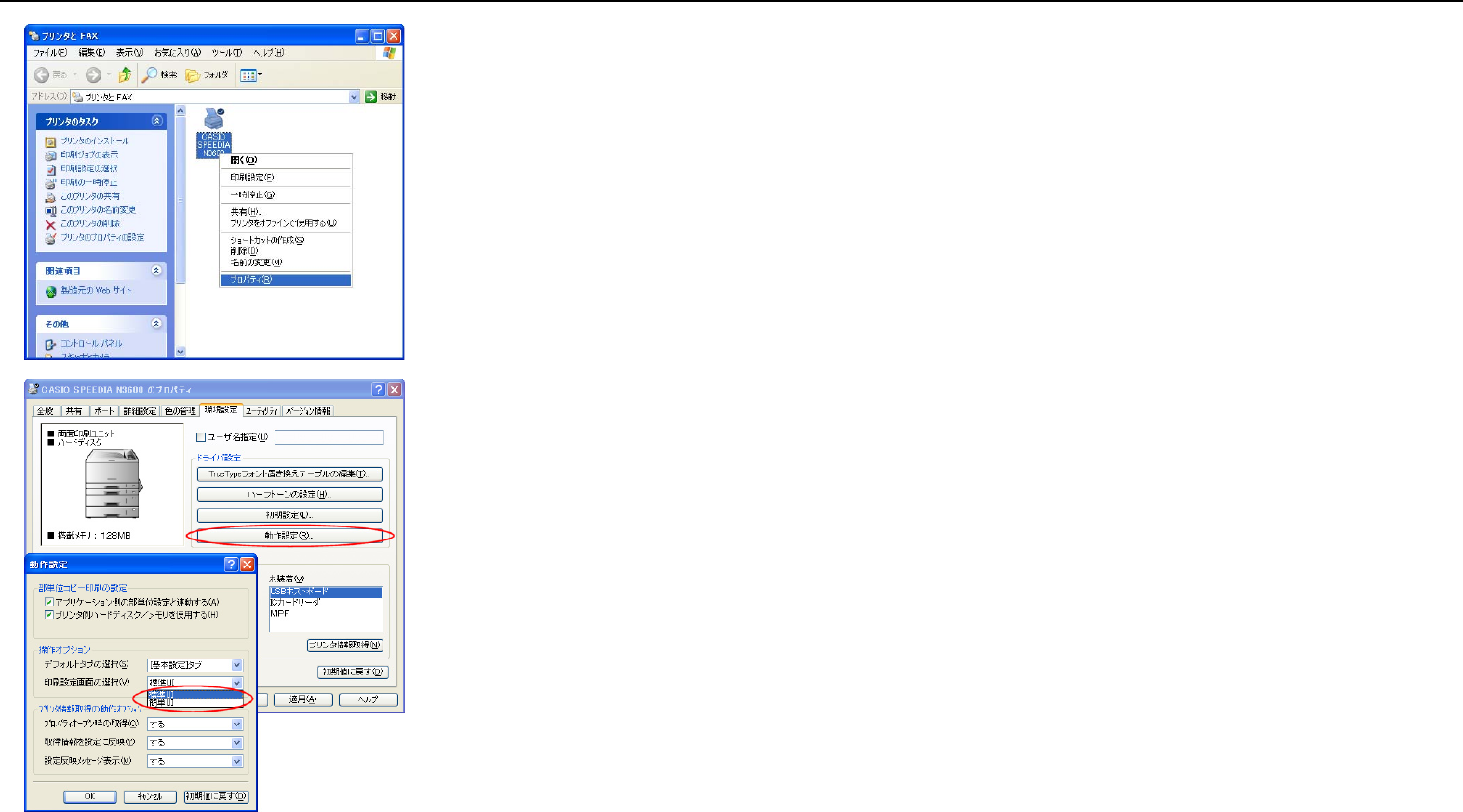1463x812 pixels.
Task: Open the ヘルプ menu in Explorer menu bar
Action: coord(268,53)
